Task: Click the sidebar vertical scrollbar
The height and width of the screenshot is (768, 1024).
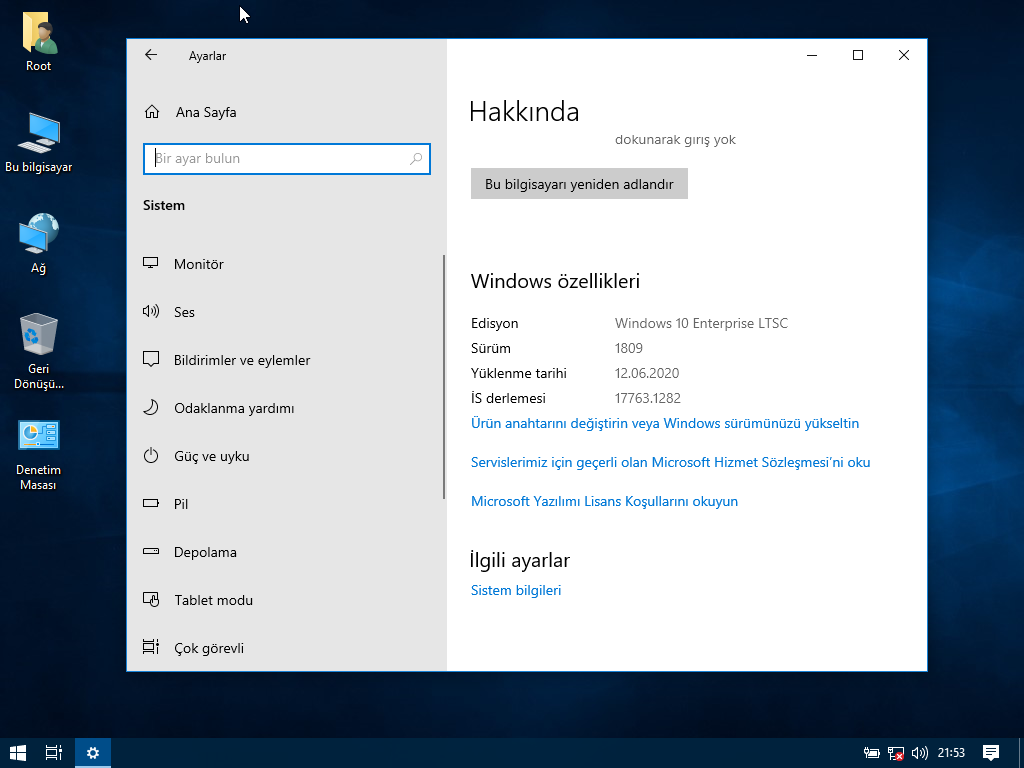Action: [444, 377]
